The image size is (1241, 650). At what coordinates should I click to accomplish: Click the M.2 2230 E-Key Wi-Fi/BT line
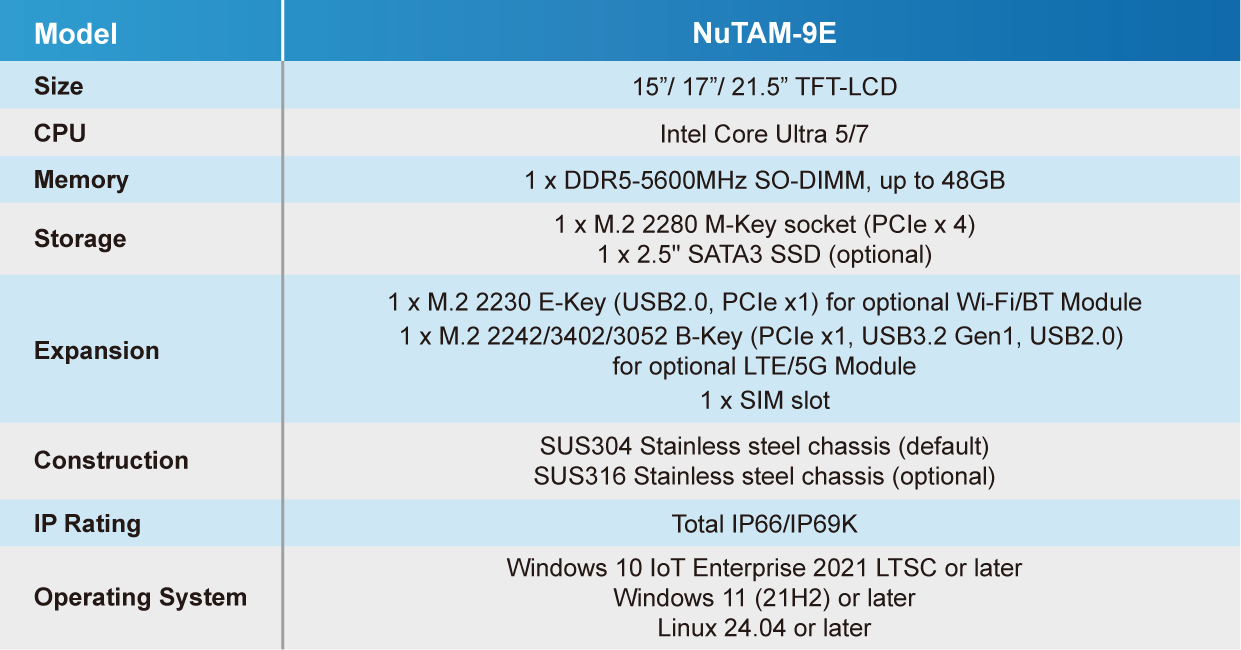[x=764, y=302]
